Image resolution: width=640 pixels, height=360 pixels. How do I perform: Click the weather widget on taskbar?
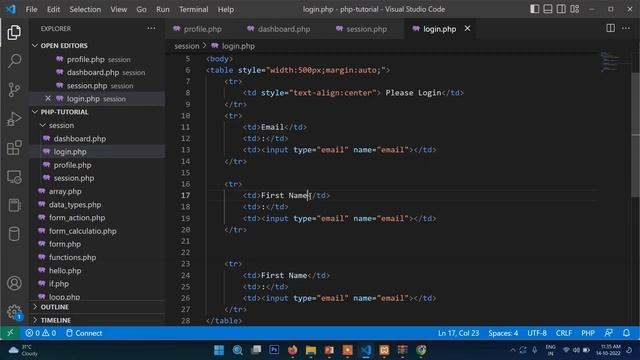[x=22, y=350]
